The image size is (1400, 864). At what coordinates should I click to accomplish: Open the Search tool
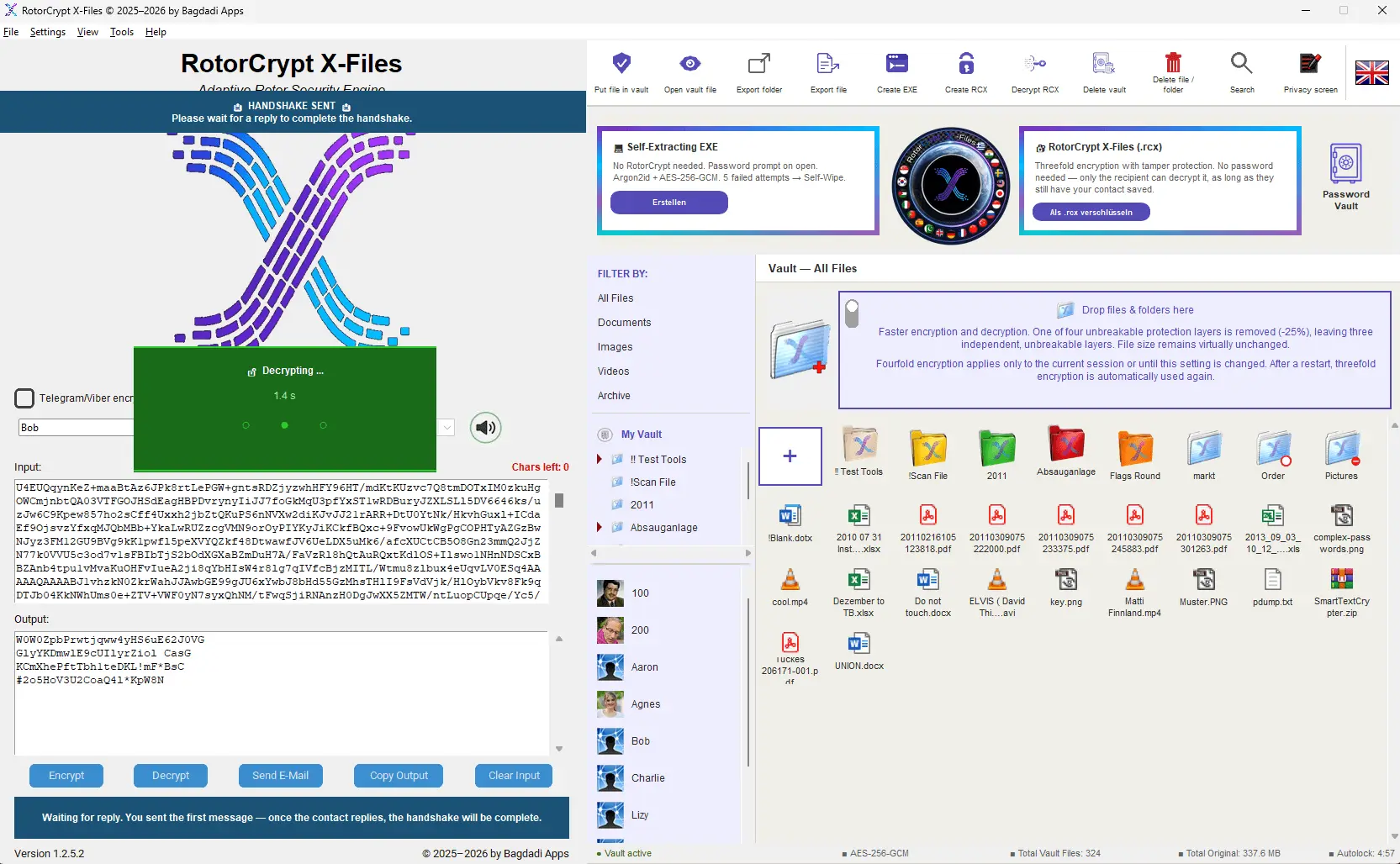(1242, 63)
